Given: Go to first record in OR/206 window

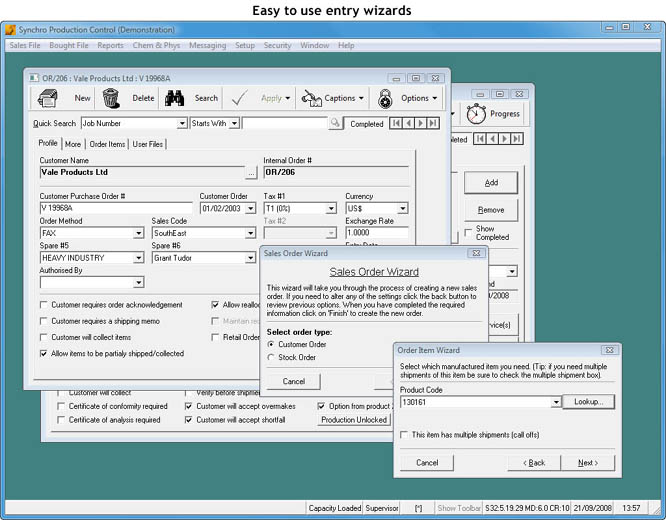Looking at the screenshot, I should click(x=396, y=123).
